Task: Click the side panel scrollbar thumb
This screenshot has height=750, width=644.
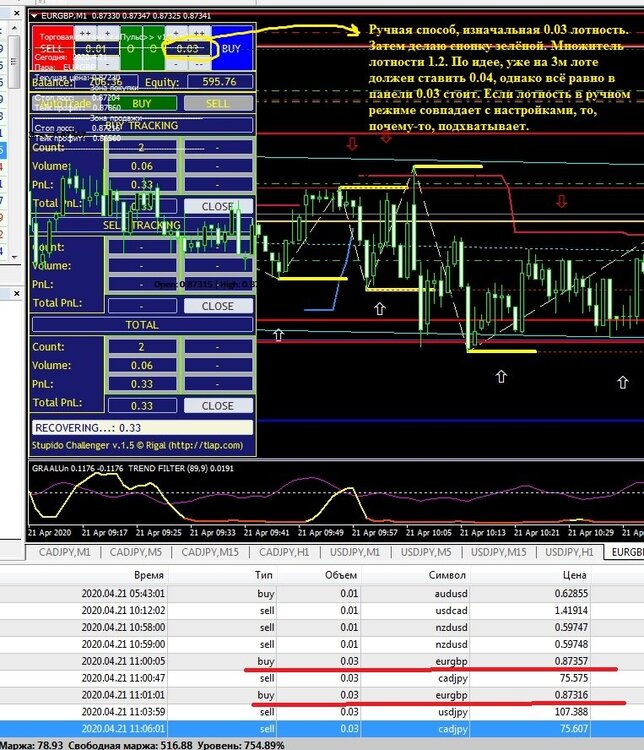Action: 14,61
